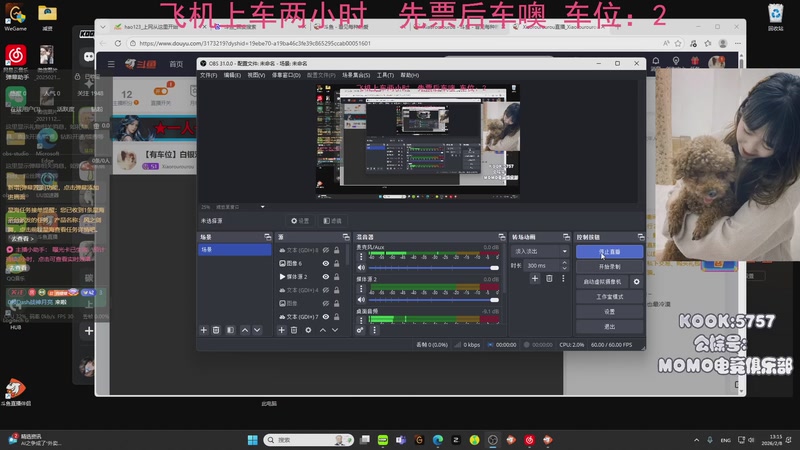
Task: Hide the 文本 (GDI+) 7 source
Action: (326, 316)
